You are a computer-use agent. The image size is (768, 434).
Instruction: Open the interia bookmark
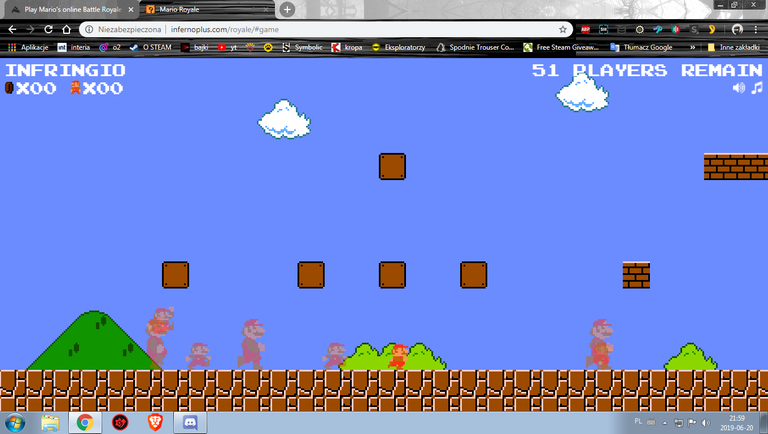74,47
